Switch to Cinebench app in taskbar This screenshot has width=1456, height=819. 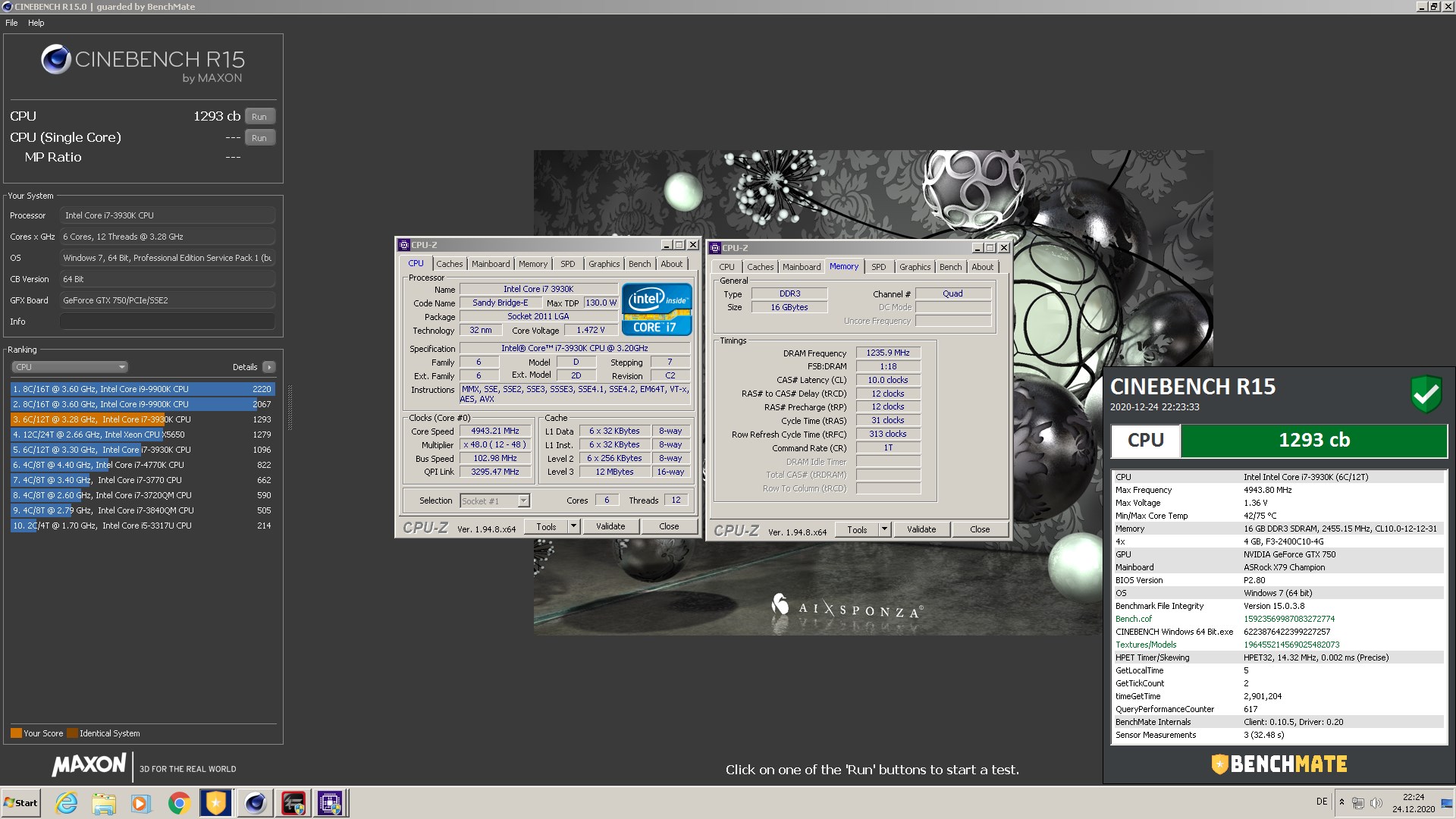(x=254, y=803)
